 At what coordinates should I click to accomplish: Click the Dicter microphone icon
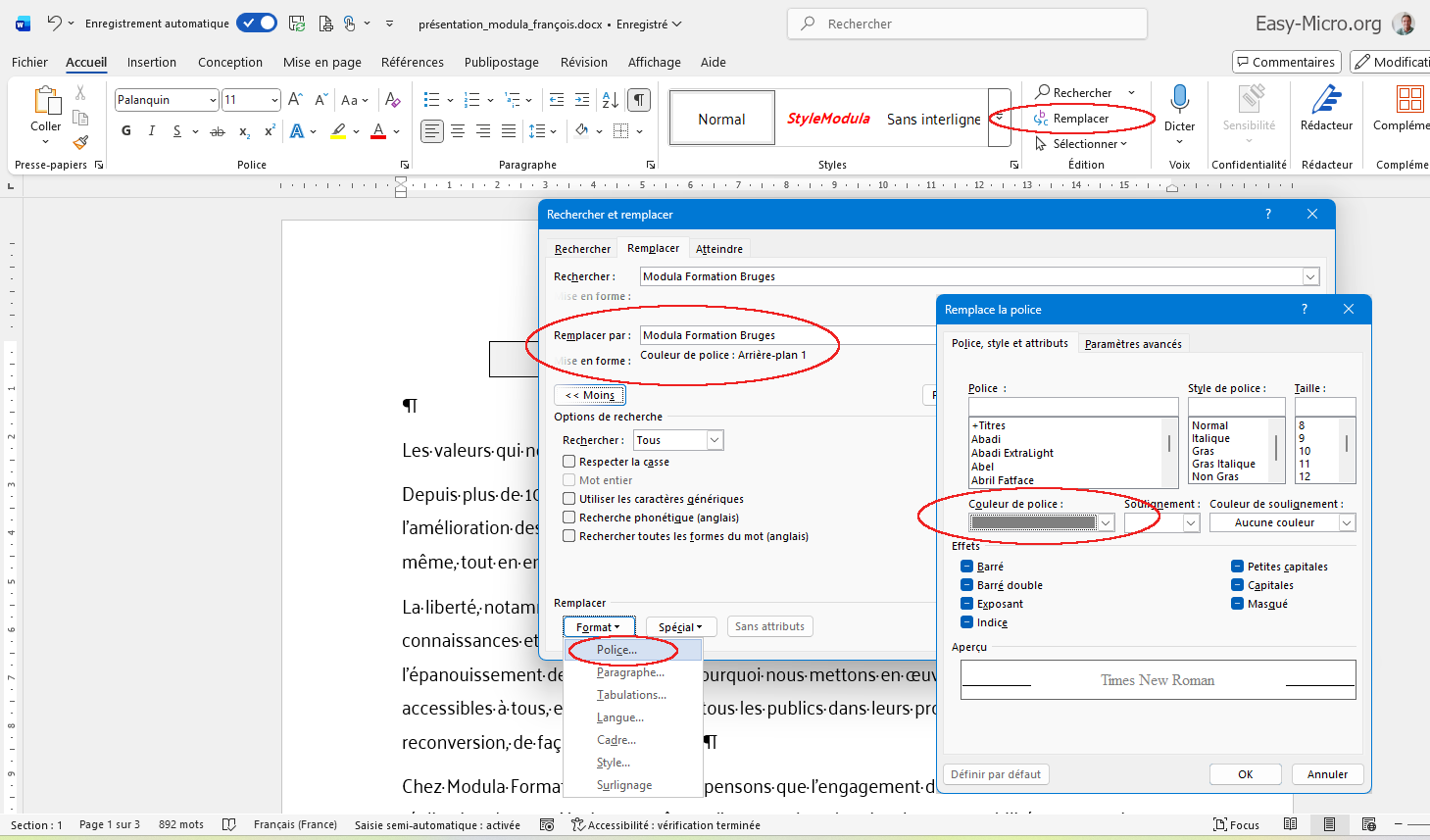[1179, 99]
